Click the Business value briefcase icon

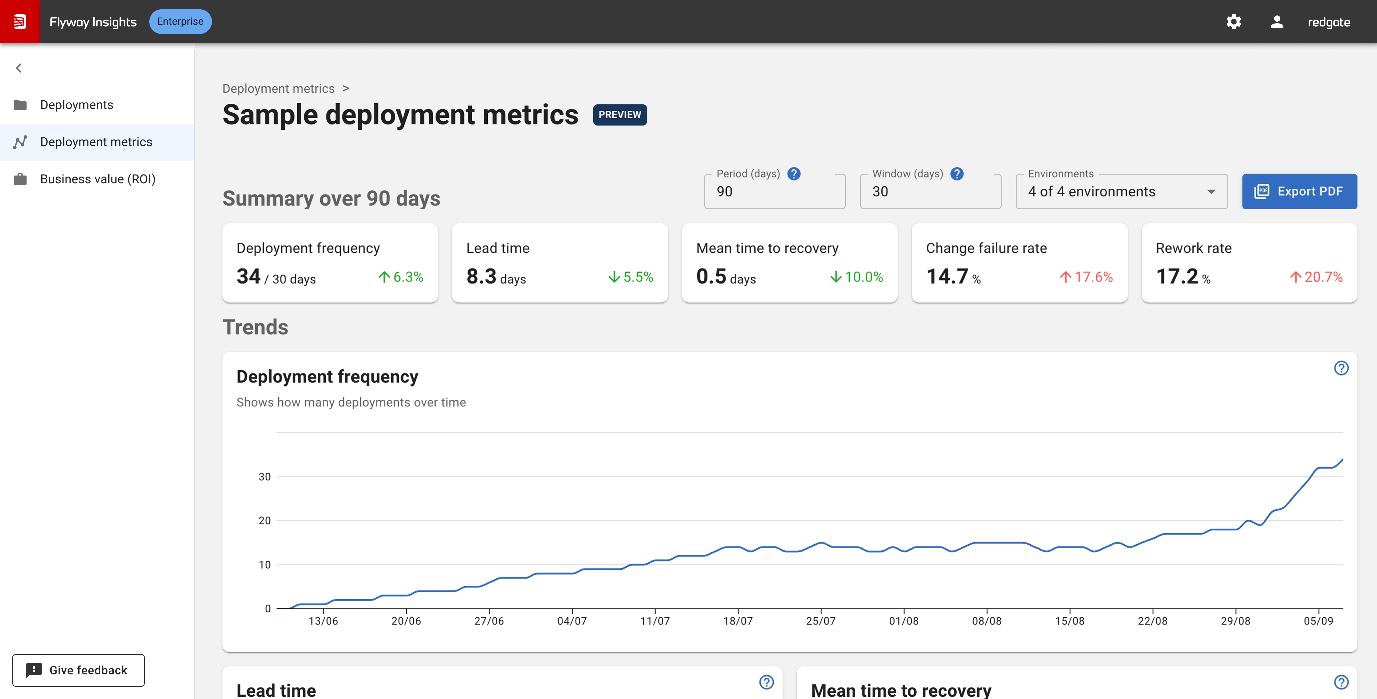click(20, 179)
